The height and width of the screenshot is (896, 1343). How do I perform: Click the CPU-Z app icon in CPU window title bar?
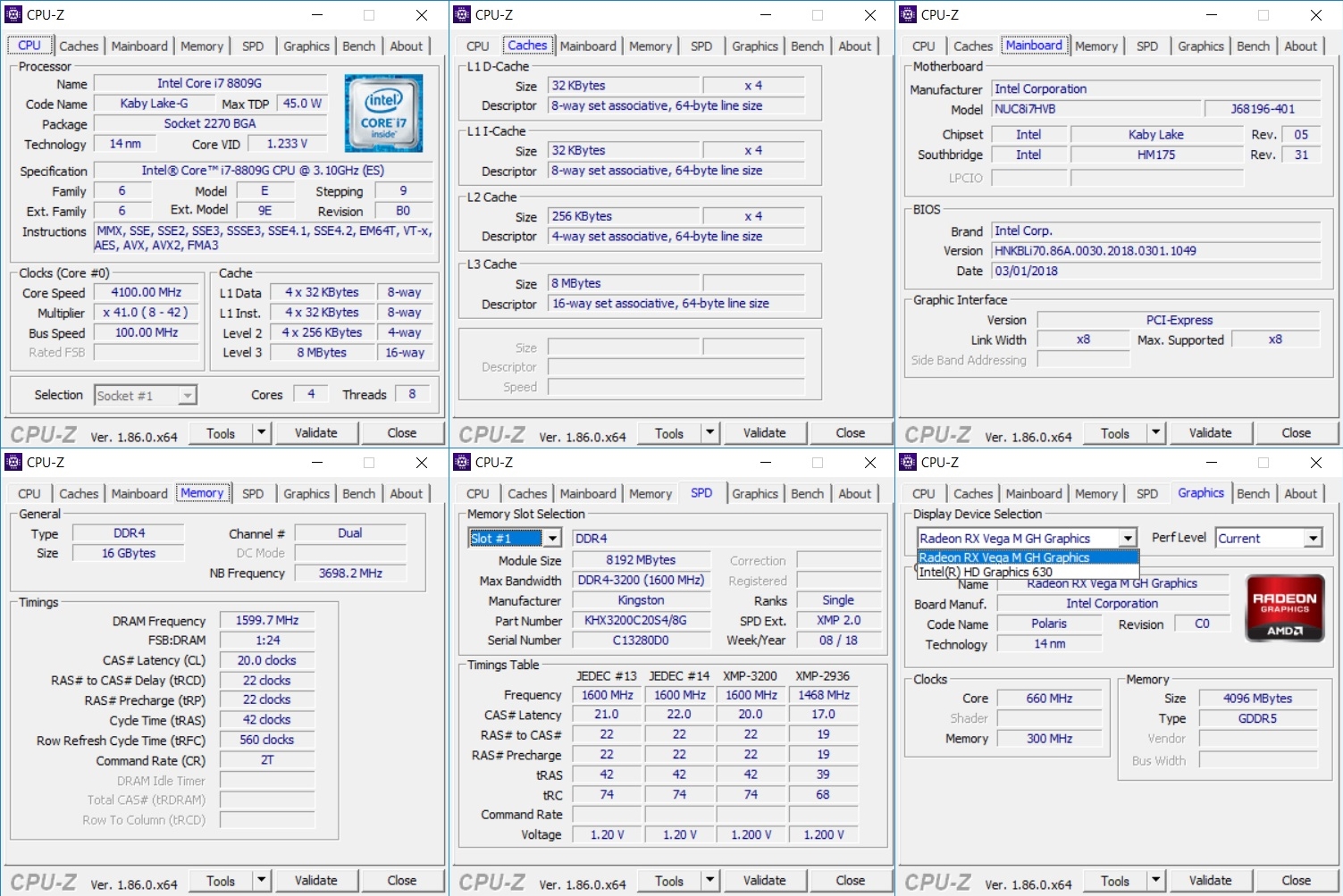click(13, 14)
